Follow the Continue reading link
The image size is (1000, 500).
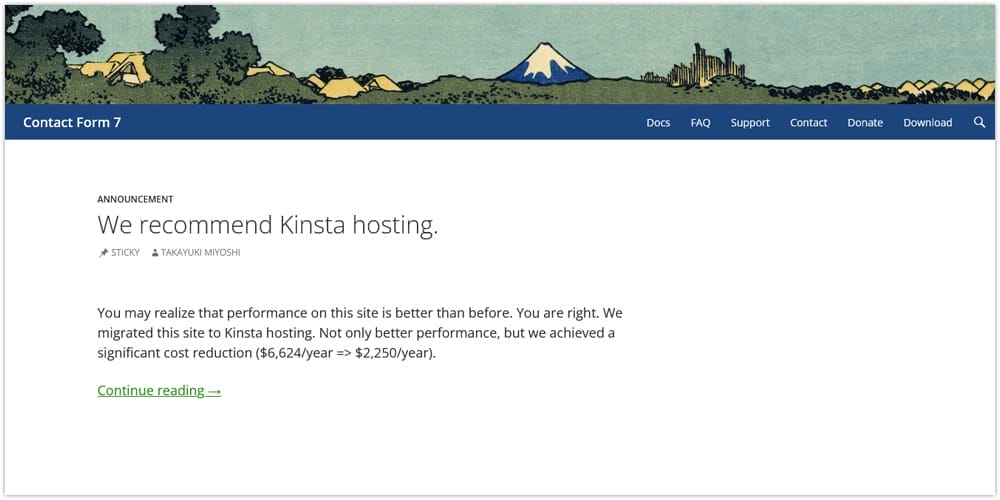click(150, 391)
